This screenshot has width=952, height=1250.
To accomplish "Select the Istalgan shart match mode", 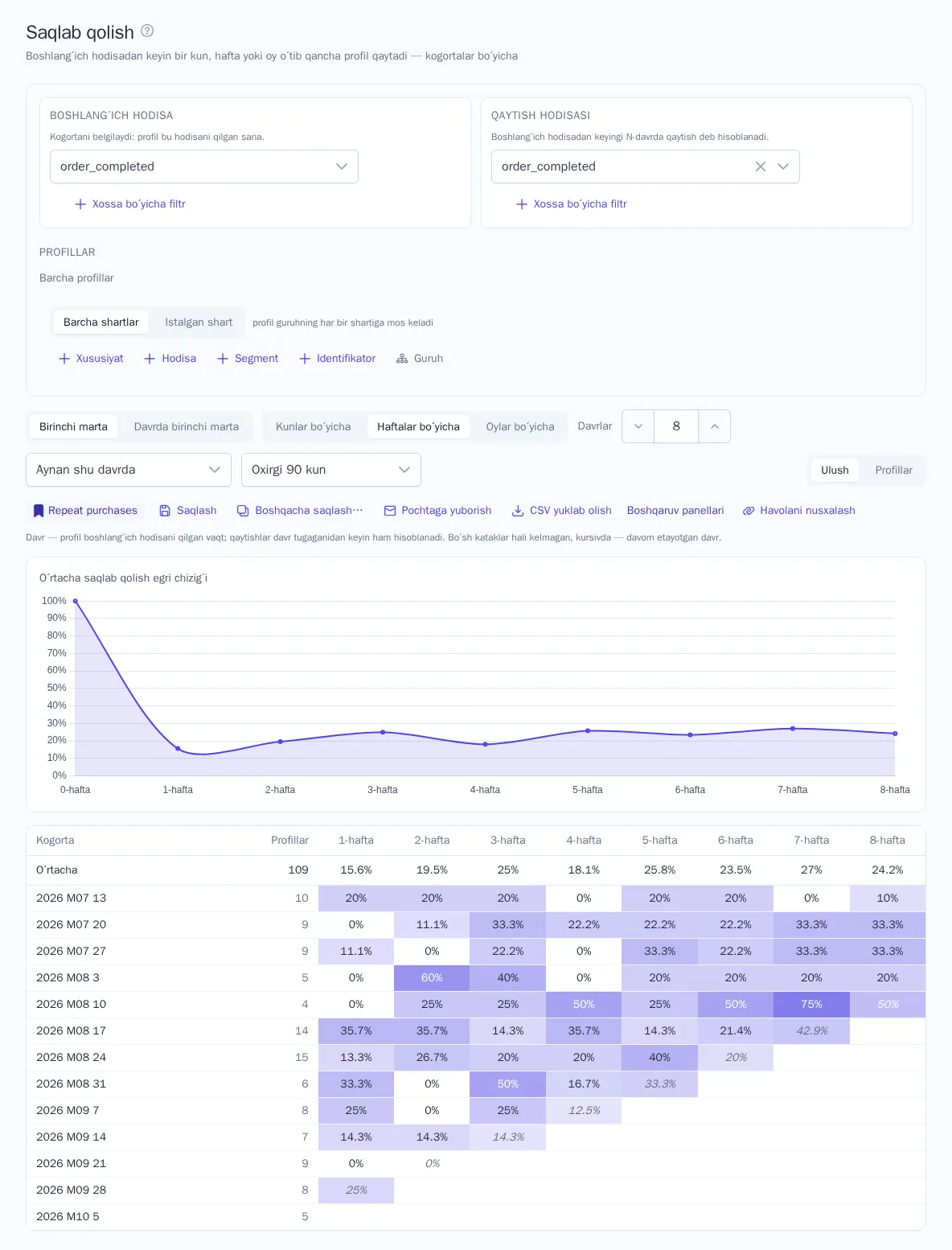I will (199, 323).
